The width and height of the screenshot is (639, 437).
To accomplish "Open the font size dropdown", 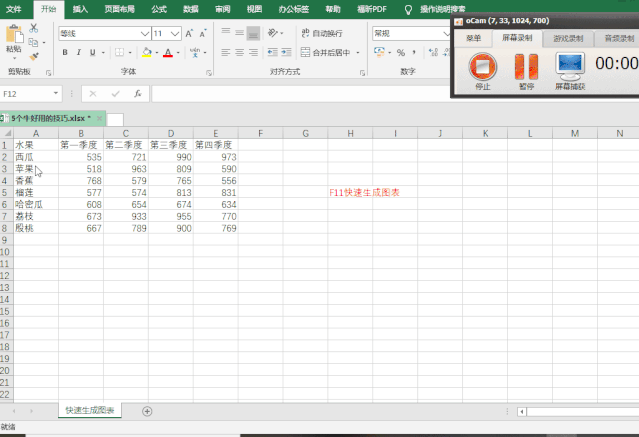I will pos(175,33).
